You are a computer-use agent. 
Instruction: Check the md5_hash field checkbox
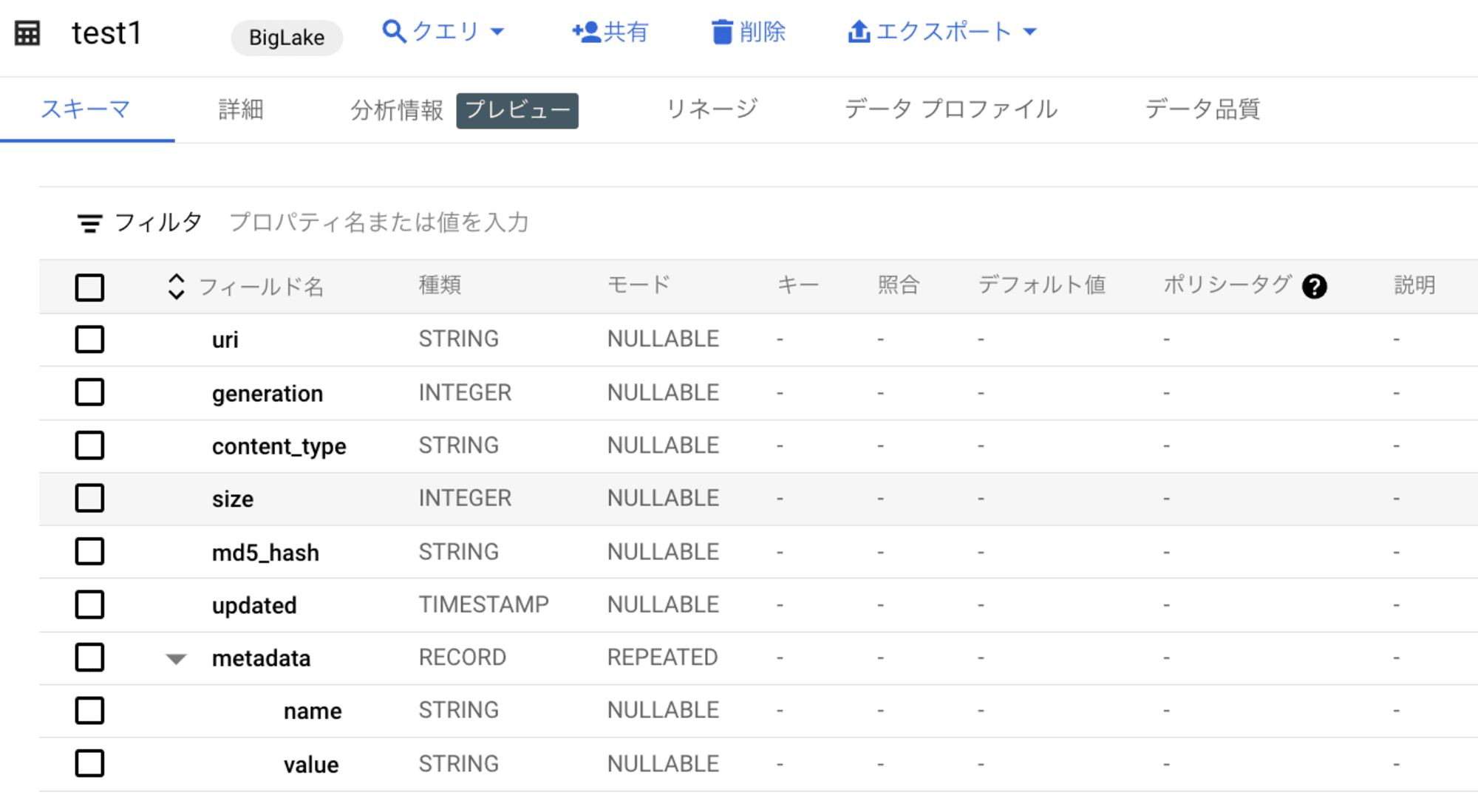[x=89, y=551]
